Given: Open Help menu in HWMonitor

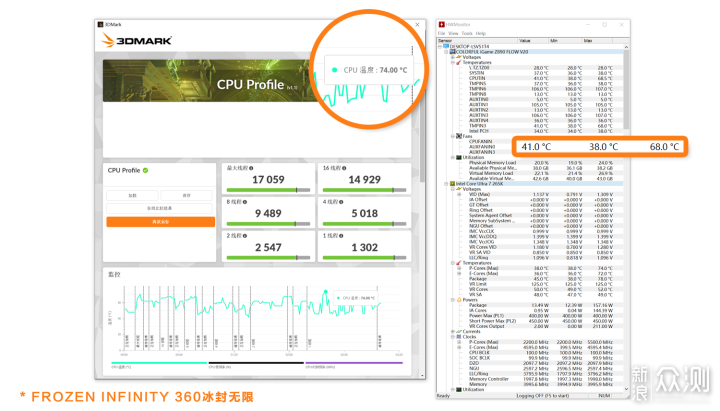Looking at the screenshot, I should [481, 34].
